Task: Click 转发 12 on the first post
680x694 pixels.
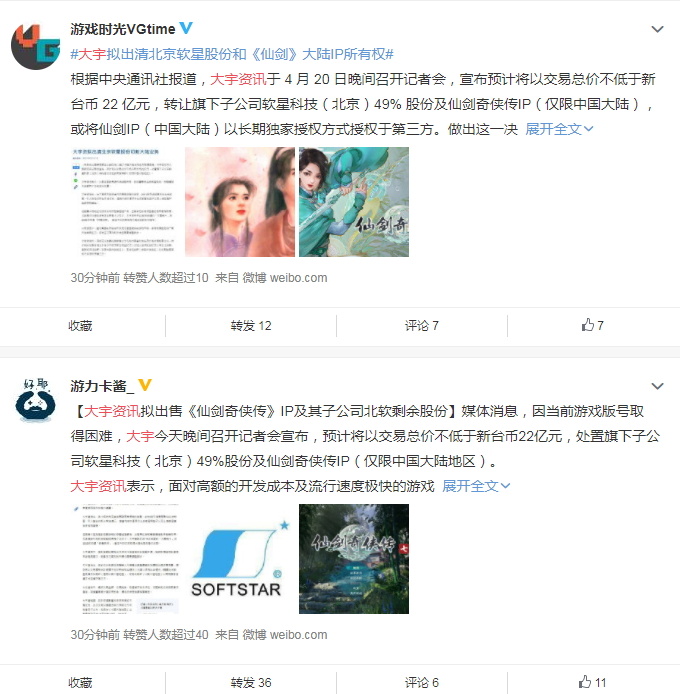Action: [x=251, y=325]
